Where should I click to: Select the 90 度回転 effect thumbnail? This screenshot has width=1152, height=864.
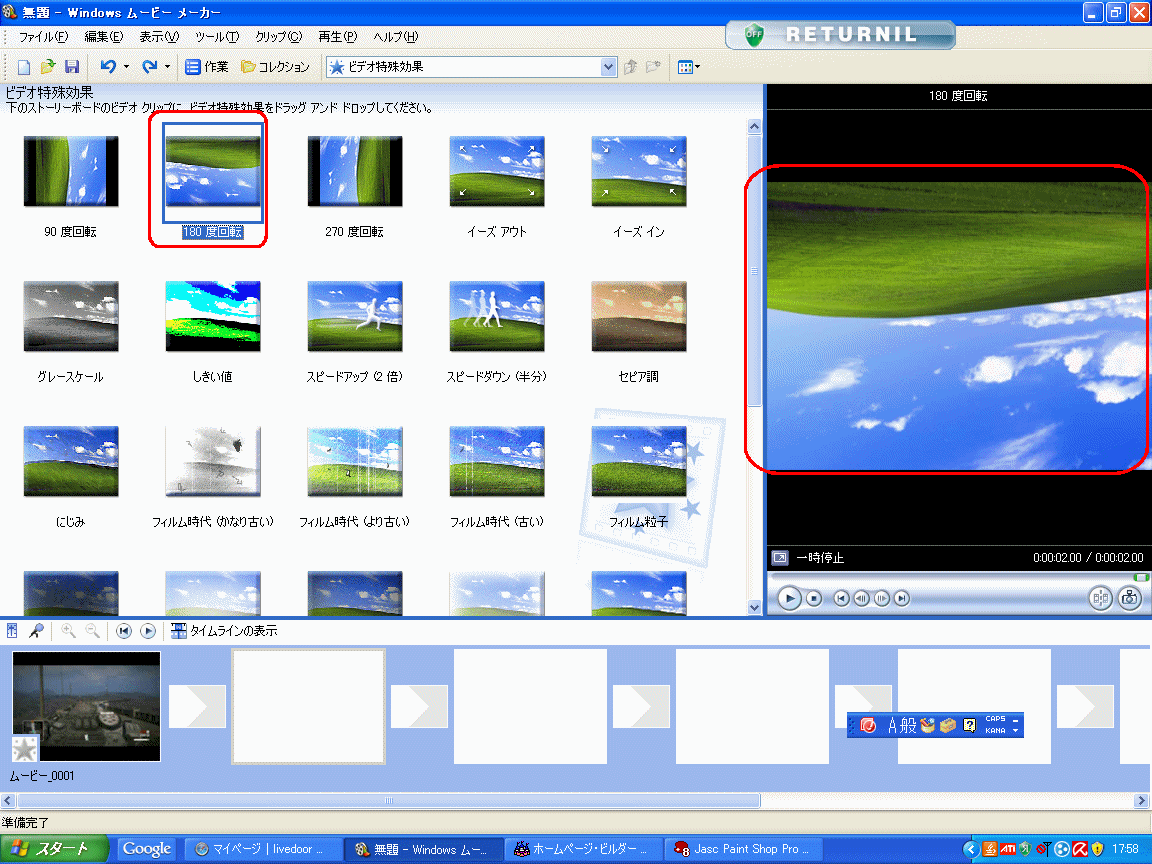(71, 171)
